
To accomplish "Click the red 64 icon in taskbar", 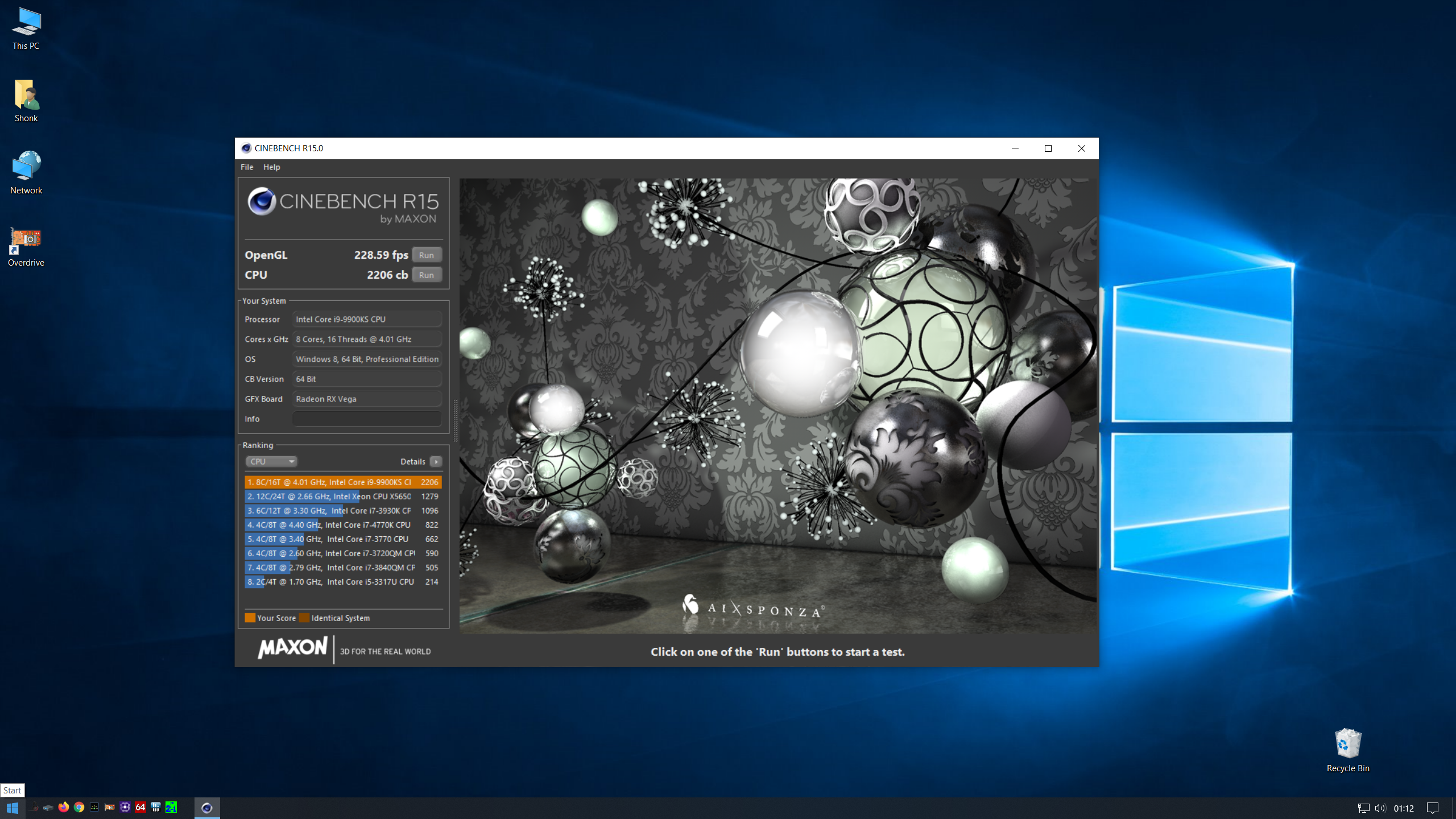I will coord(140,807).
